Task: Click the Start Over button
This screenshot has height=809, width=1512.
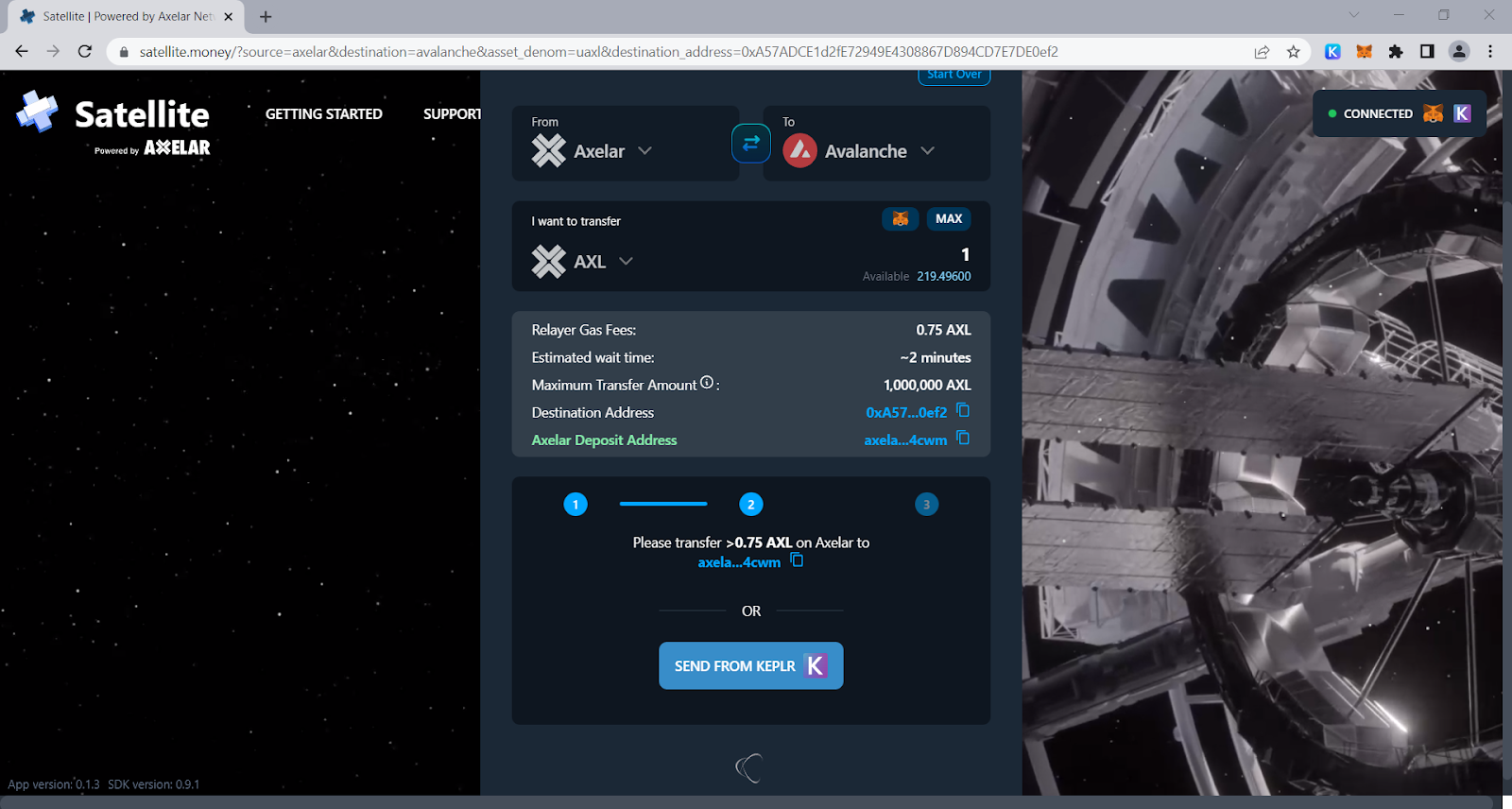Action: pyautogui.click(x=954, y=76)
